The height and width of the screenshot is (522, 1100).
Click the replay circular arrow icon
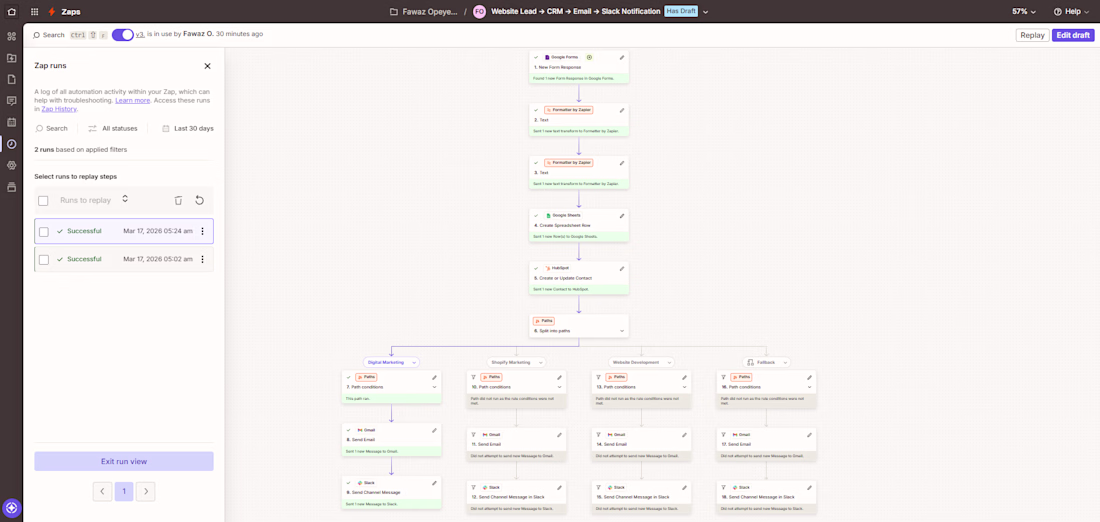pos(199,200)
